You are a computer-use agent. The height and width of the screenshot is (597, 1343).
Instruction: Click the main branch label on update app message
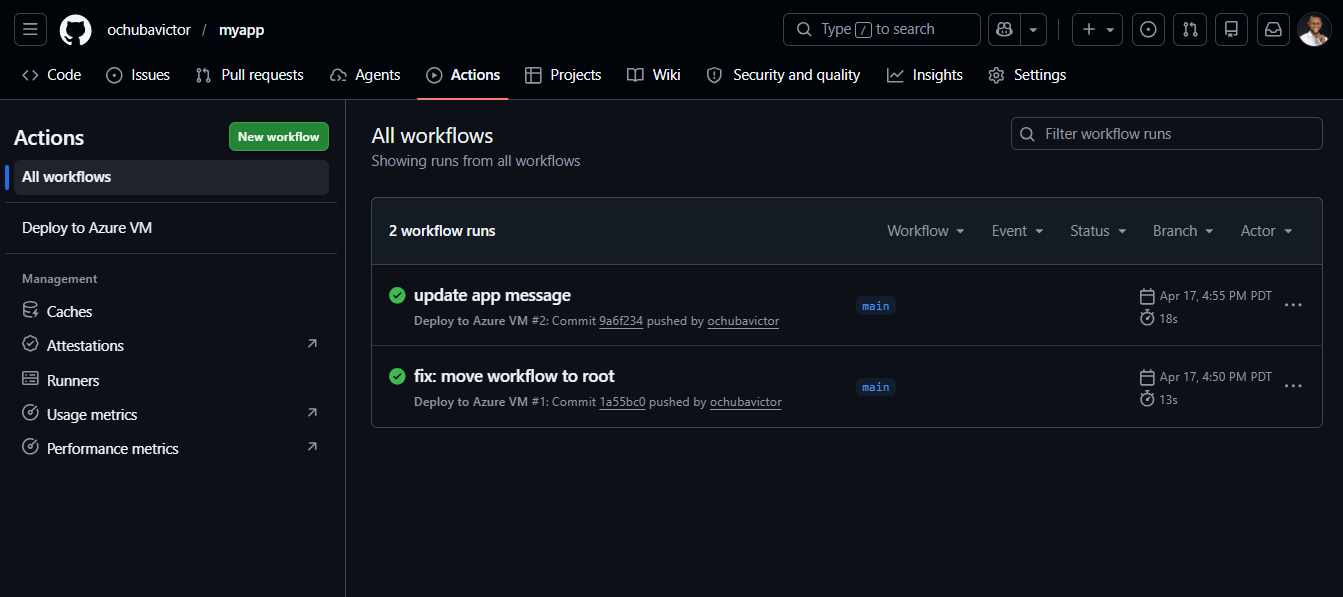[876, 306]
